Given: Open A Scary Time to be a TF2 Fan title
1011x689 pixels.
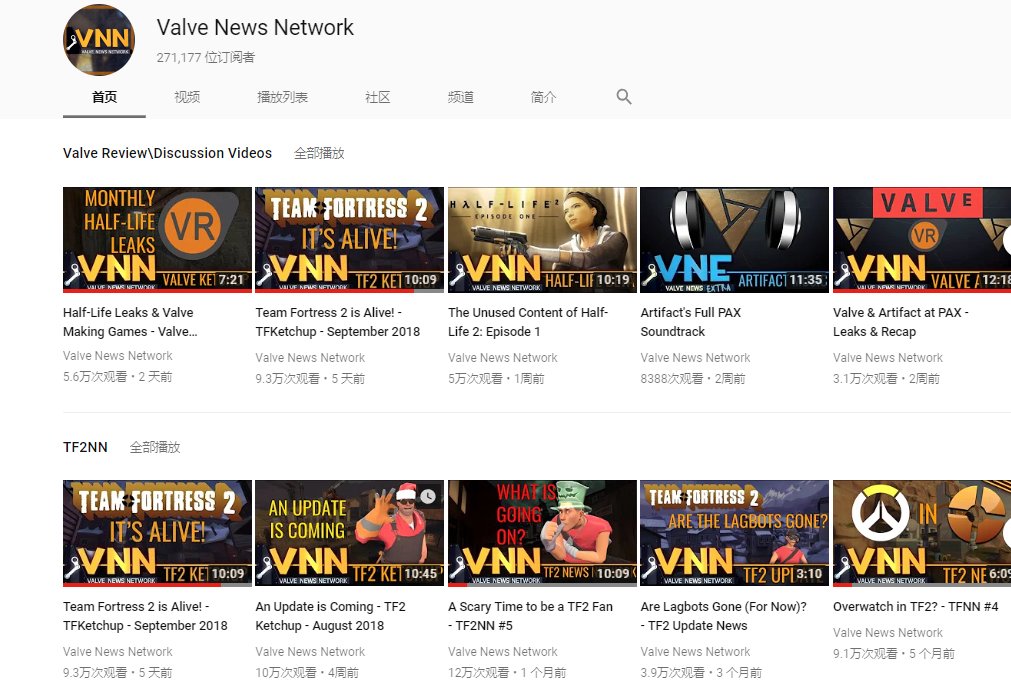Looking at the screenshot, I should [x=530, y=616].
